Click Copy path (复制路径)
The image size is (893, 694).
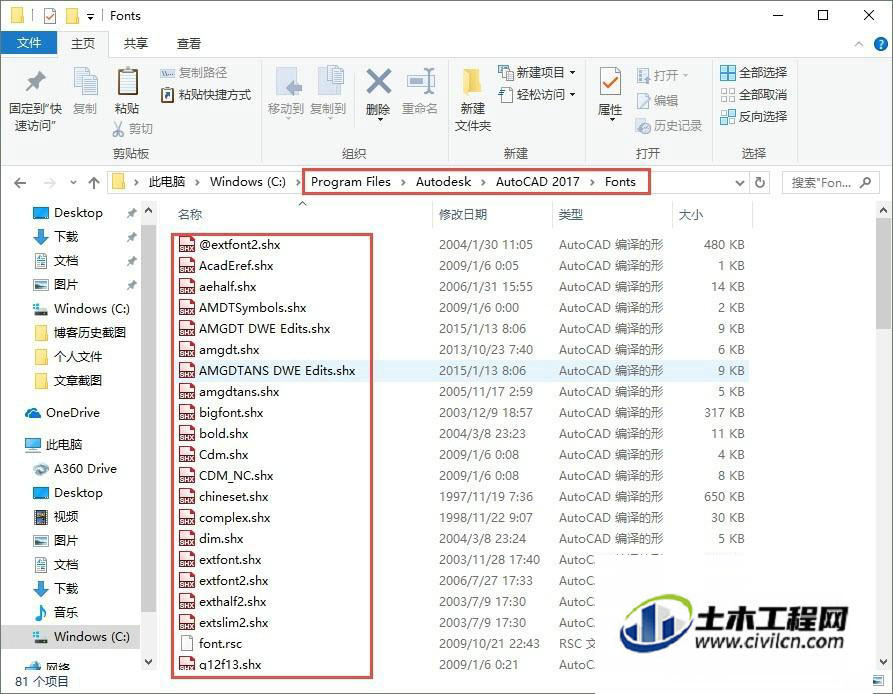[194, 73]
